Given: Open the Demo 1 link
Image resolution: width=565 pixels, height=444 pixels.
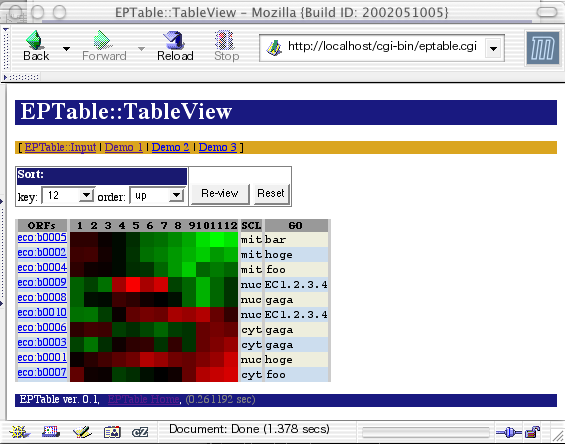Looking at the screenshot, I should coord(124,147).
